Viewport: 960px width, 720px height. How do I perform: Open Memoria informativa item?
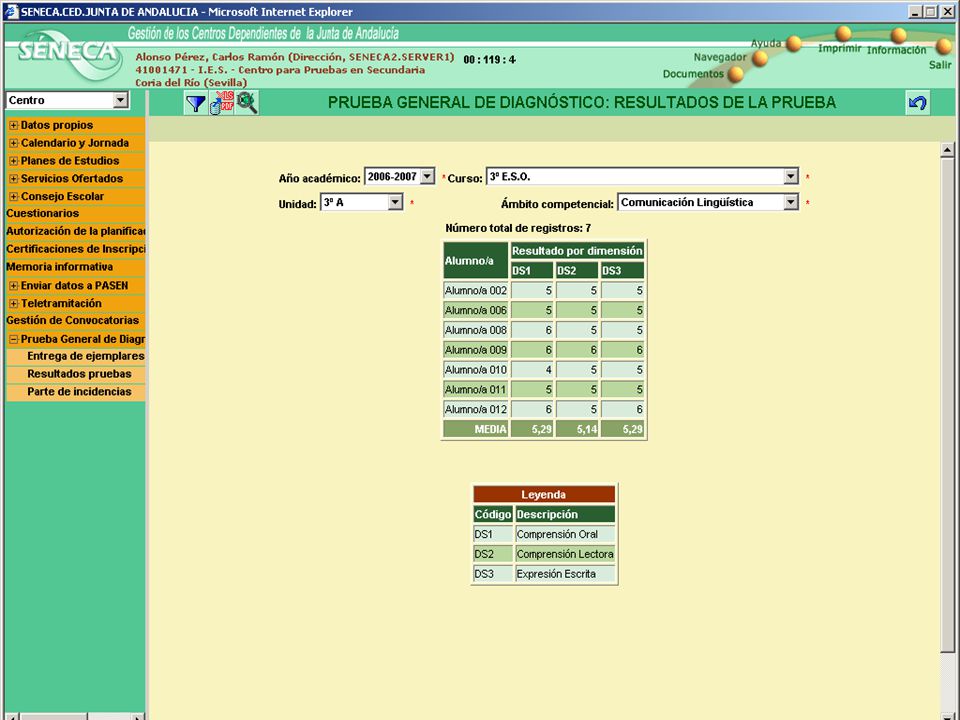[x=59, y=266]
